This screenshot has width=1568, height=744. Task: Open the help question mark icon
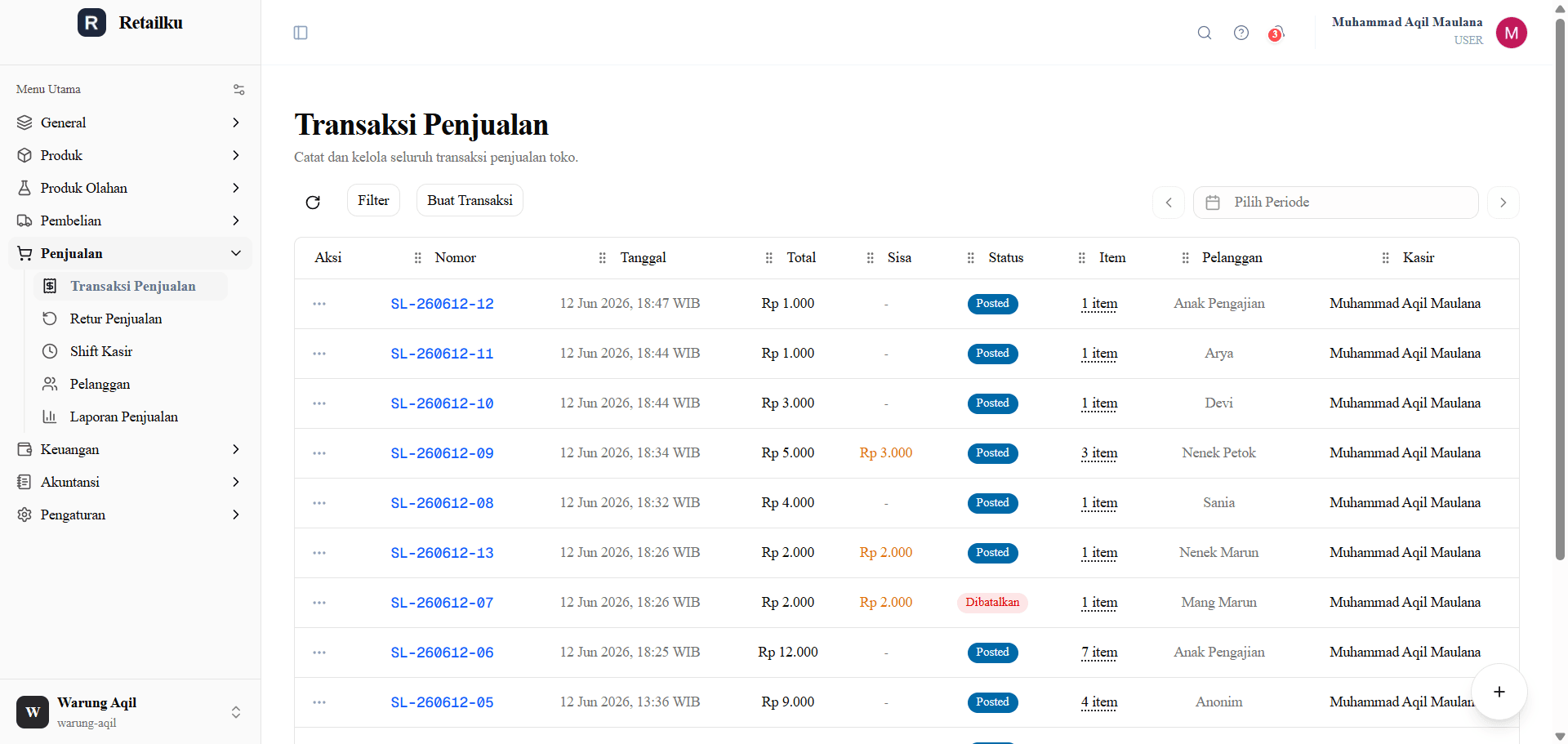point(1241,33)
